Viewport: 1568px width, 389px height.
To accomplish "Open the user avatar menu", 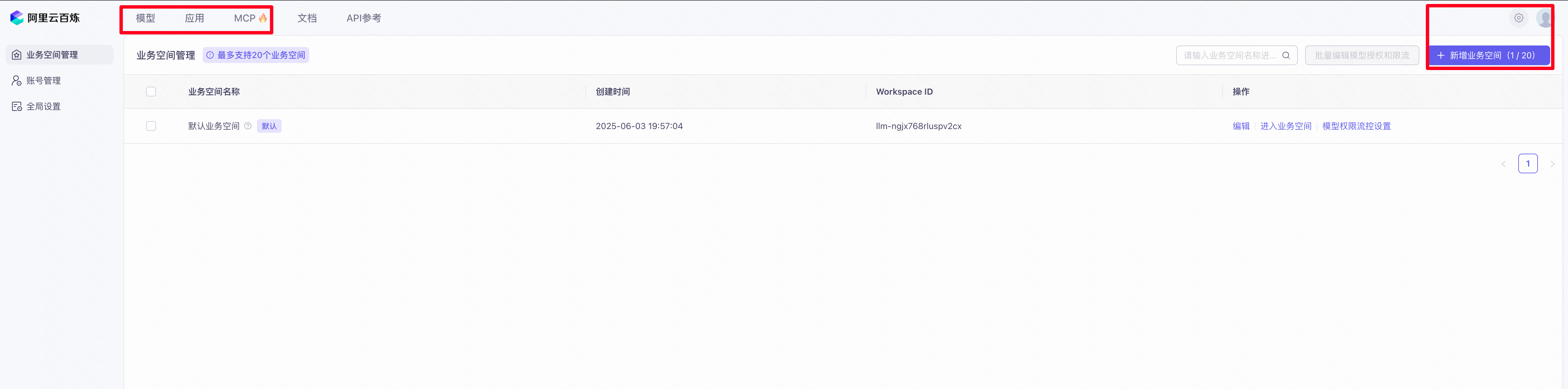I will pos(1546,18).
